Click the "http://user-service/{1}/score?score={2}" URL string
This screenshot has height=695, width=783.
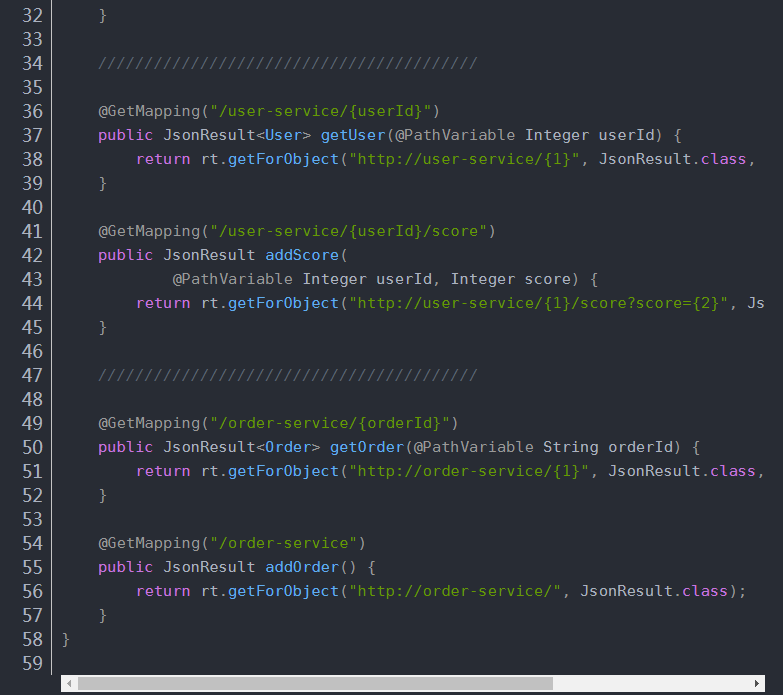(538, 303)
